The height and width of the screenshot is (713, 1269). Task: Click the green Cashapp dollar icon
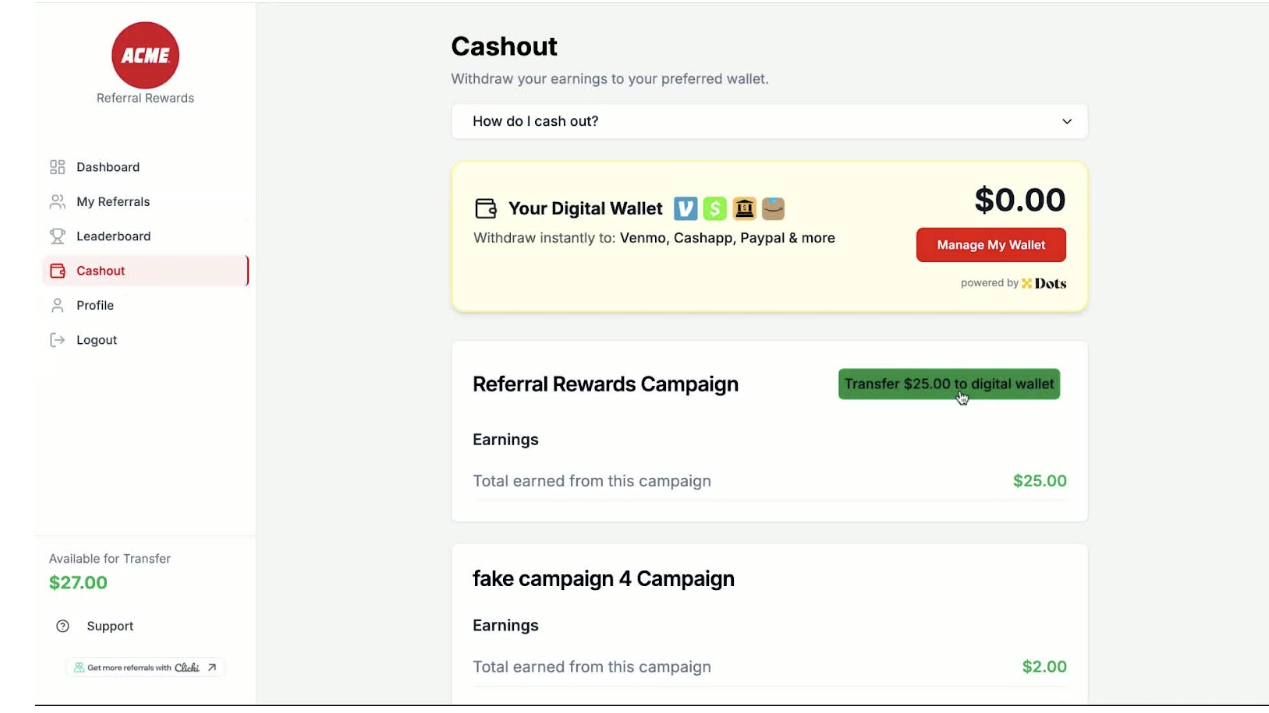pos(714,208)
